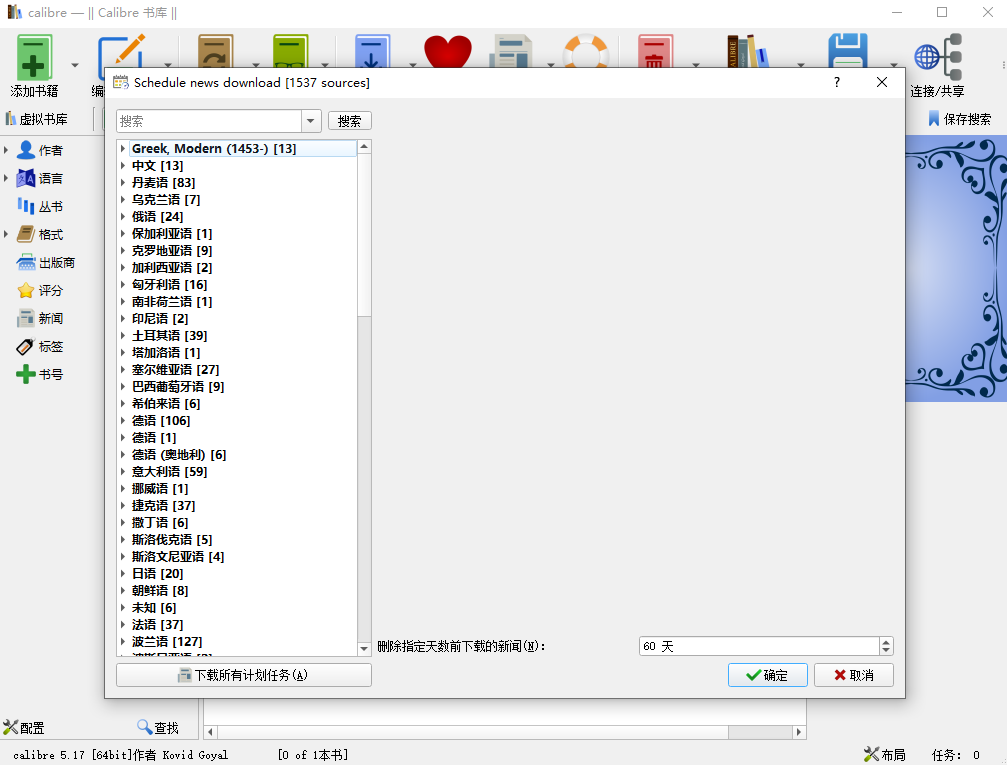Focus the news source search field
This screenshot has height=765, width=1007.
(x=209, y=121)
